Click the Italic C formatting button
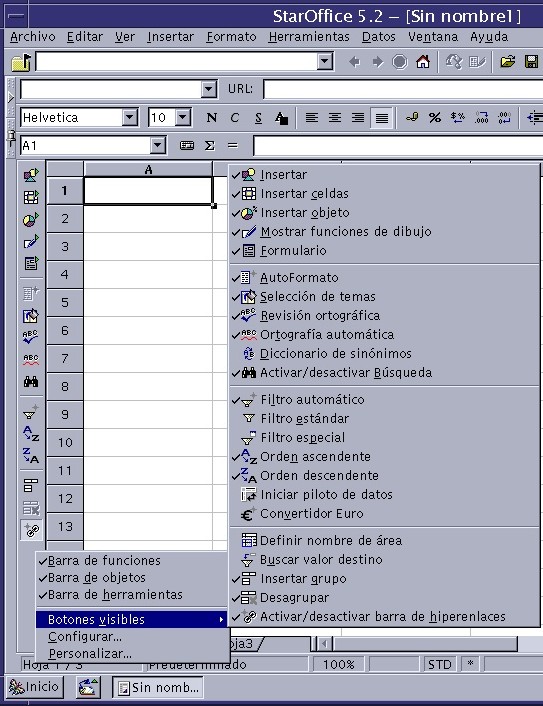Screen dimensions: 543x706 point(234,118)
